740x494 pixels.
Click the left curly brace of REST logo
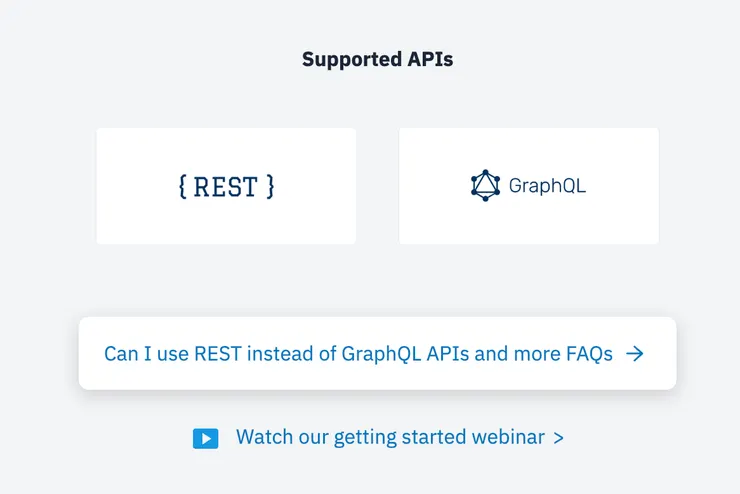click(182, 186)
